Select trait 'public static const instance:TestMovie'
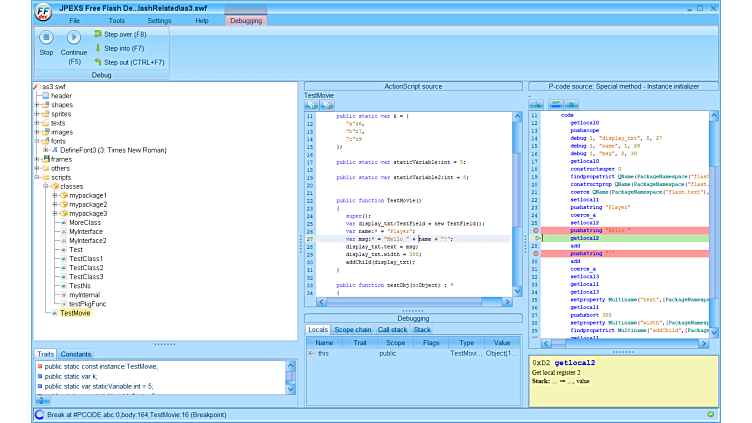This screenshot has width=752, height=423. (x=101, y=366)
